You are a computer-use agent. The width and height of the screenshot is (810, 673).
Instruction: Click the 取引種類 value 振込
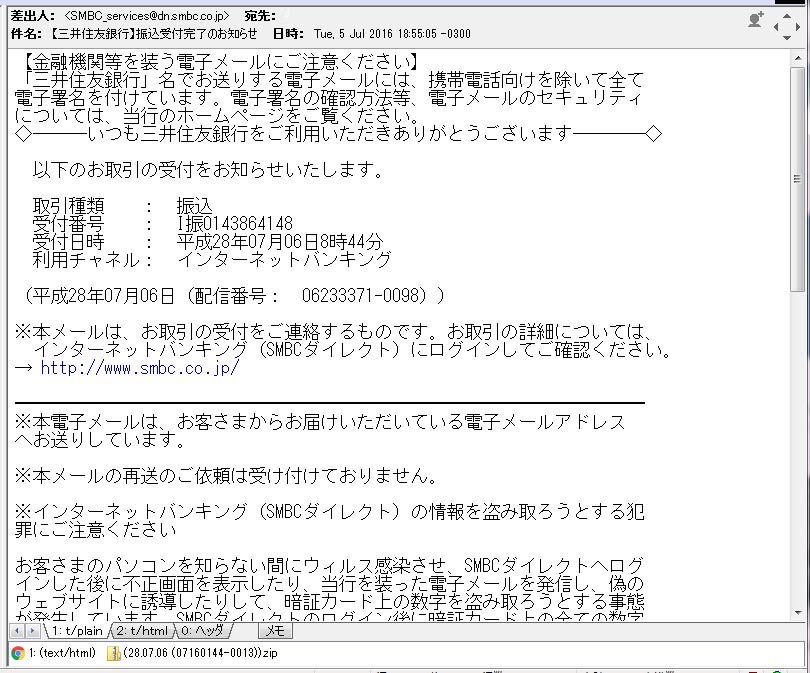pos(195,206)
